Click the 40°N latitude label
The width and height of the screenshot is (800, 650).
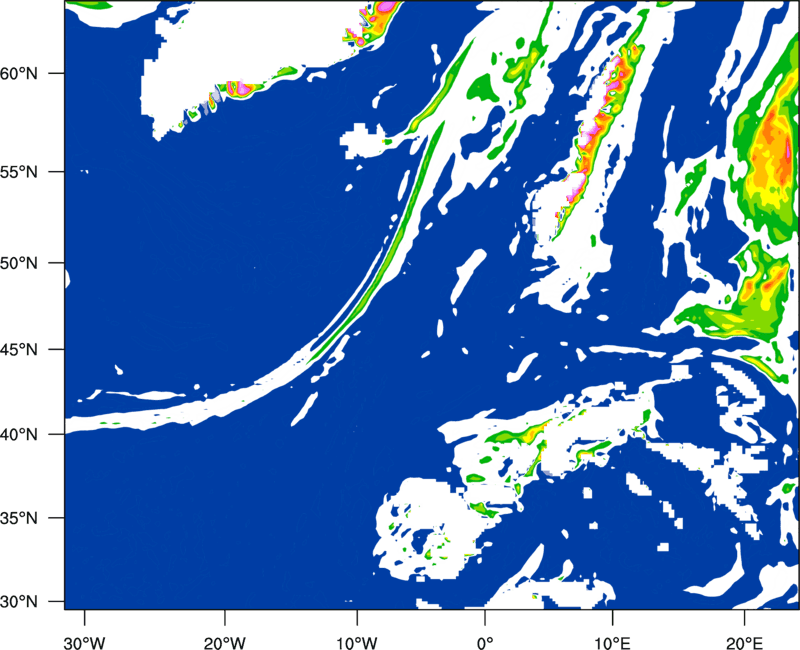coord(19,435)
